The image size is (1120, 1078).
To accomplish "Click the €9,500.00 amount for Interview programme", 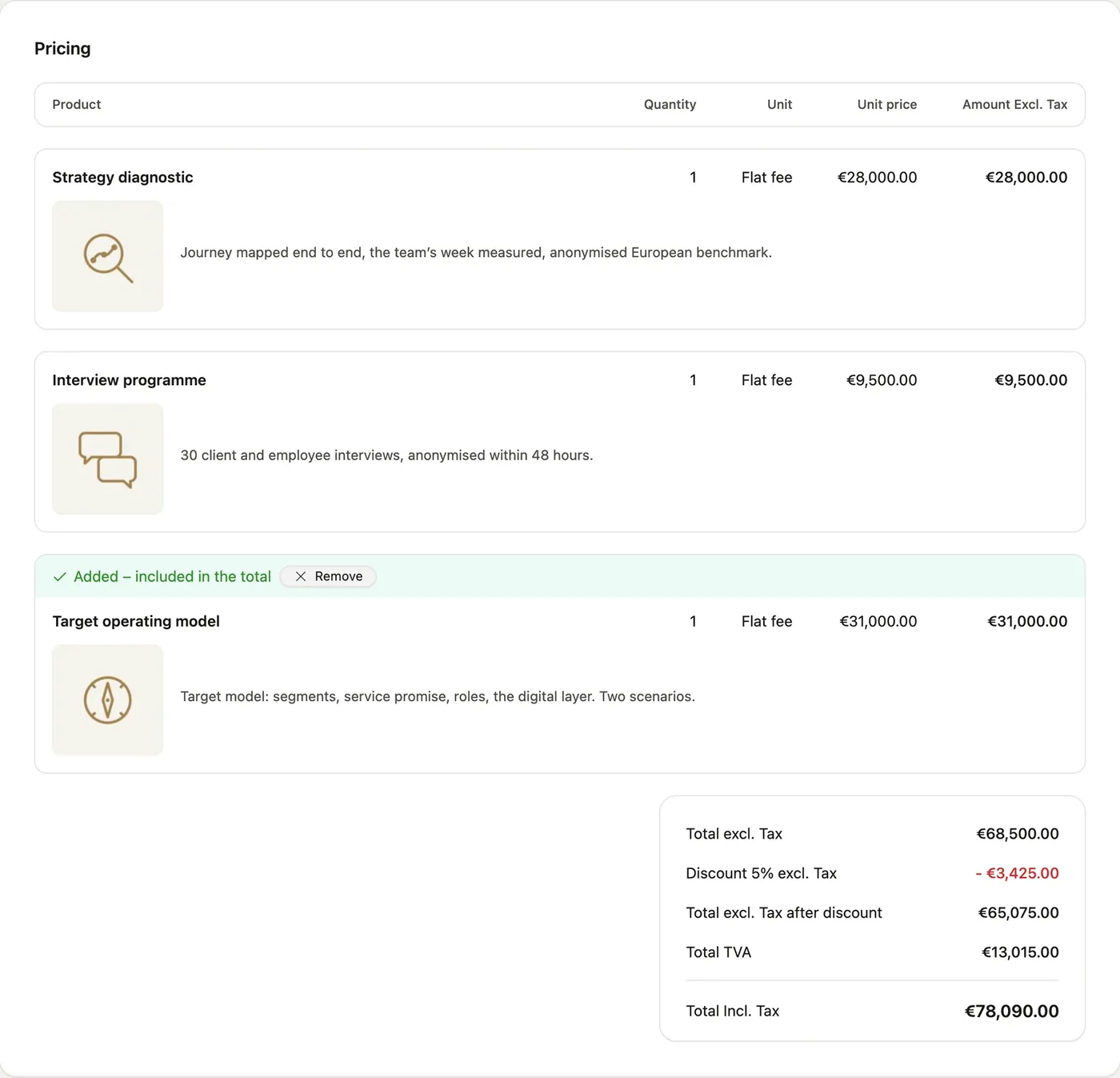I will click(1031, 380).
